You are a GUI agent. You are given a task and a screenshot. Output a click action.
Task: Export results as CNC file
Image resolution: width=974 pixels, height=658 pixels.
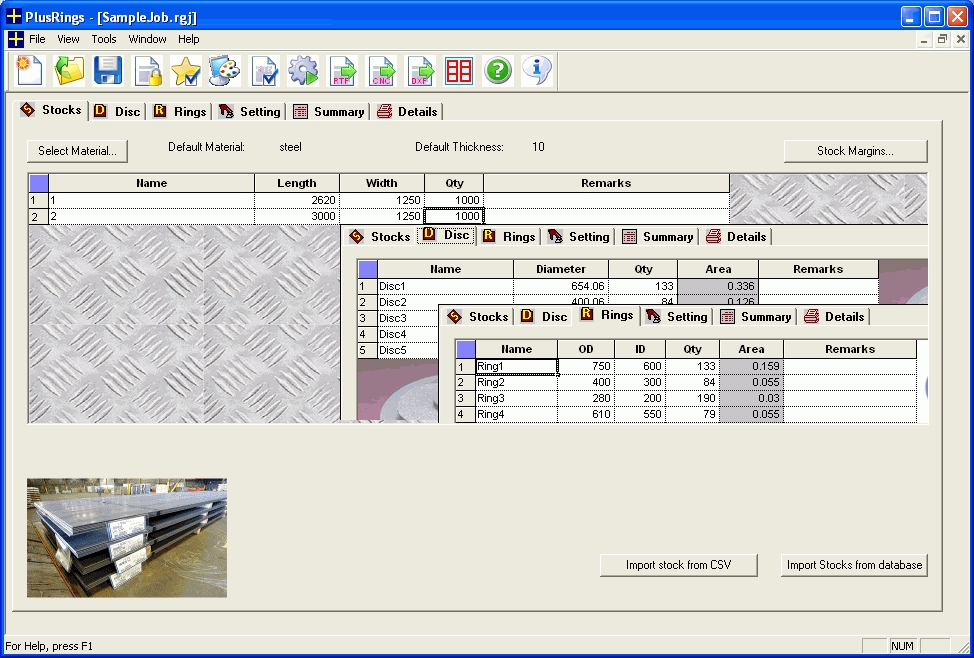click(x=381, y=71)
